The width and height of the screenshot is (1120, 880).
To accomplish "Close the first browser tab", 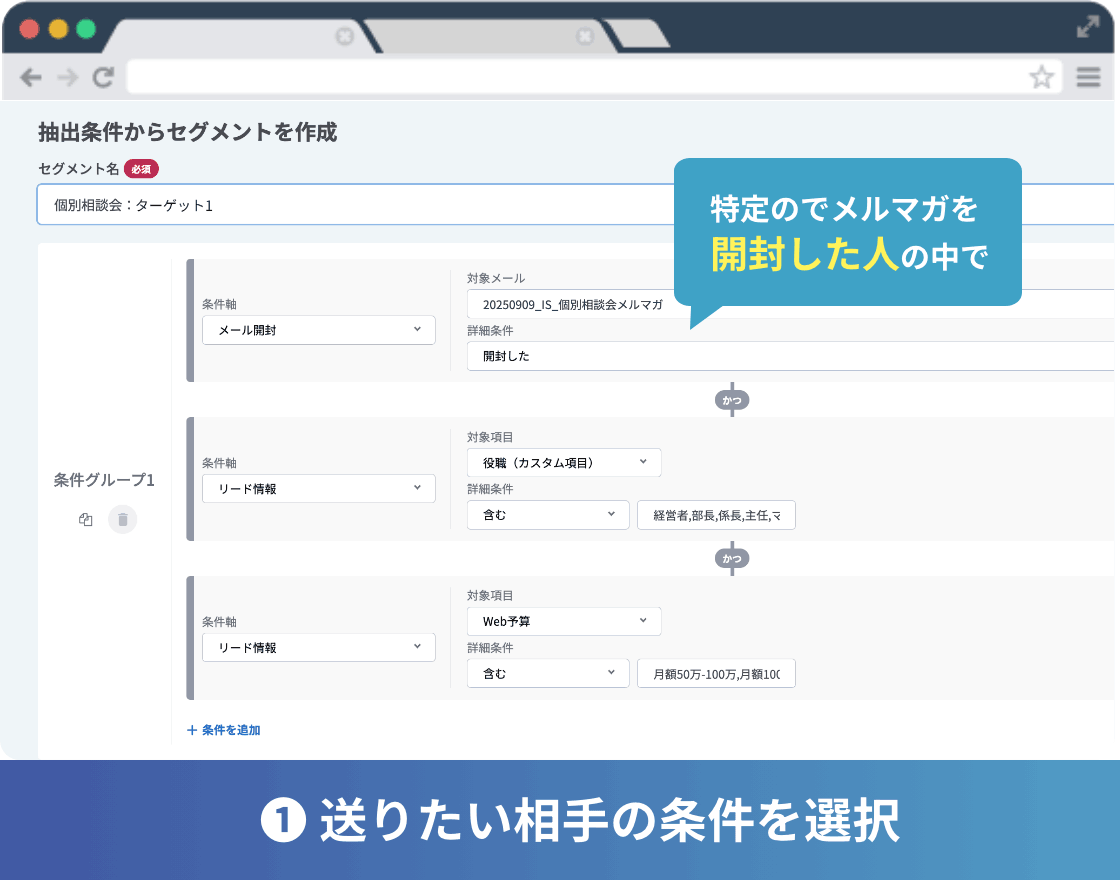I will coord(344,36).
